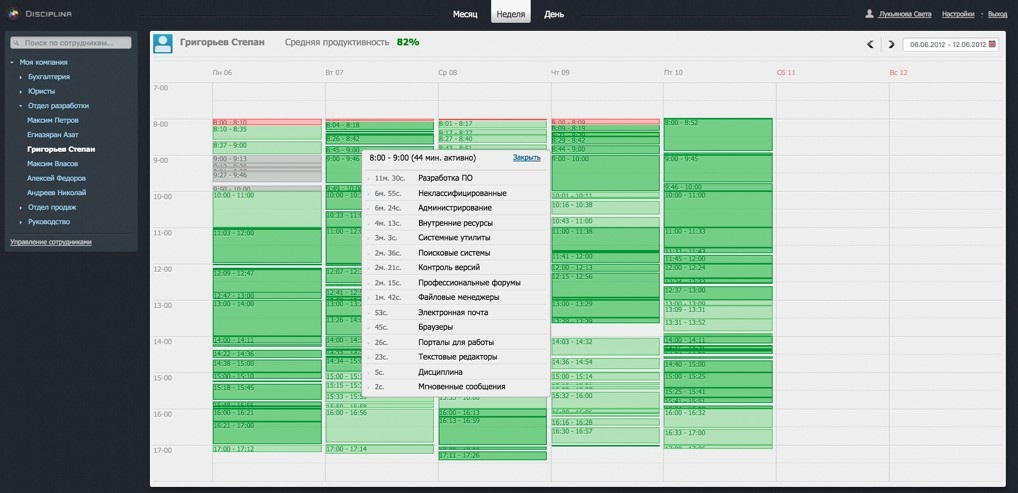Switch to the Месяц view tab
The image size is (1018, 493).
[465, 15]
